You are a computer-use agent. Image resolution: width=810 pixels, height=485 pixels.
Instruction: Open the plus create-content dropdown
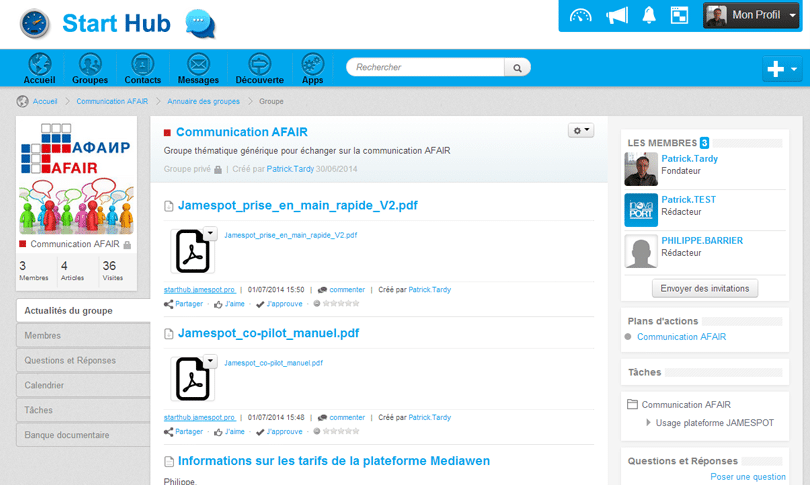tap(782, 69)
